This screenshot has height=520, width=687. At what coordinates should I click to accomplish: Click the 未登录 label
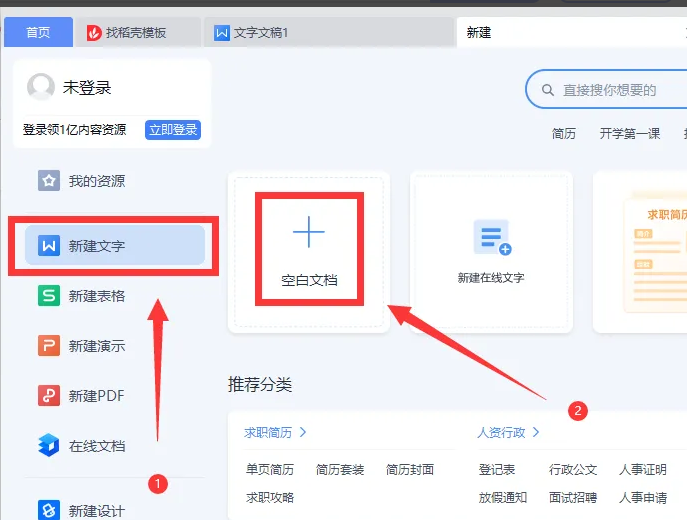[x=87, y=87]
